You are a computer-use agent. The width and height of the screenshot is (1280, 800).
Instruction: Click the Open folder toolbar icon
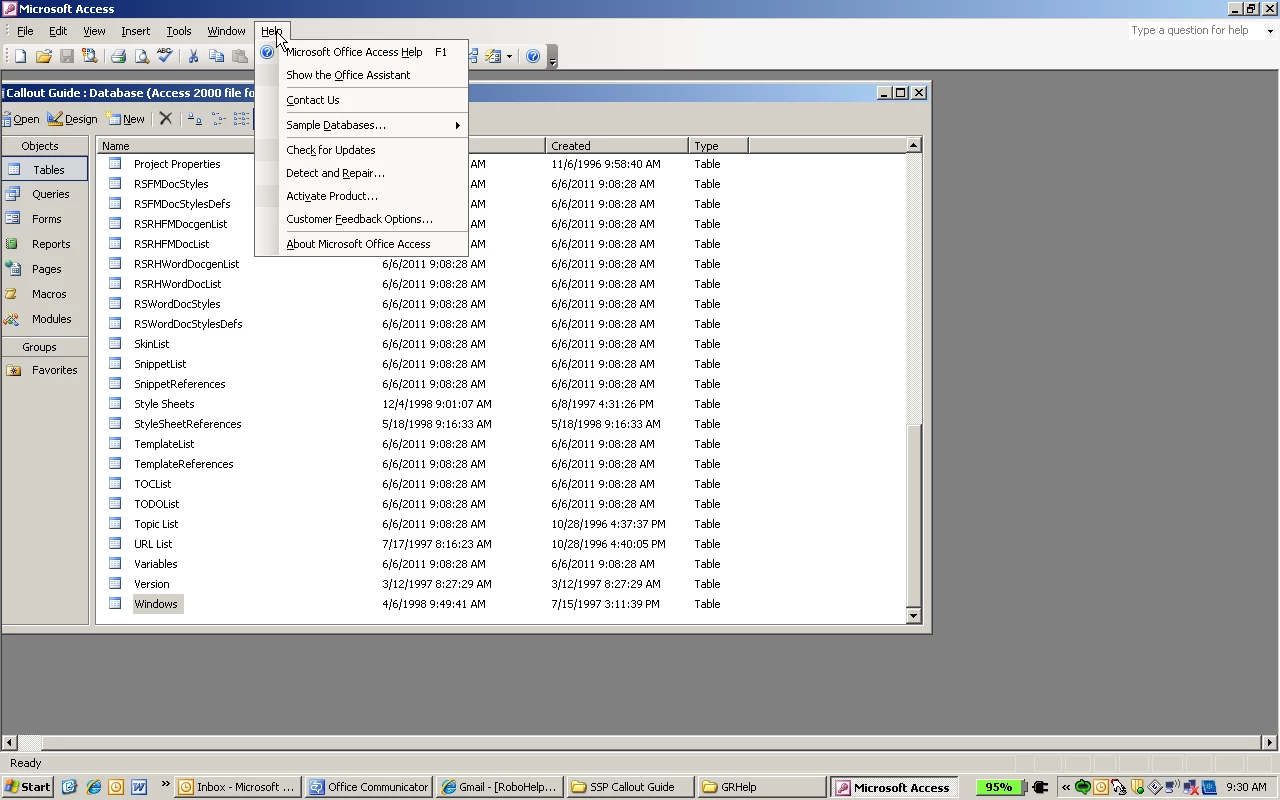(43, 57)
